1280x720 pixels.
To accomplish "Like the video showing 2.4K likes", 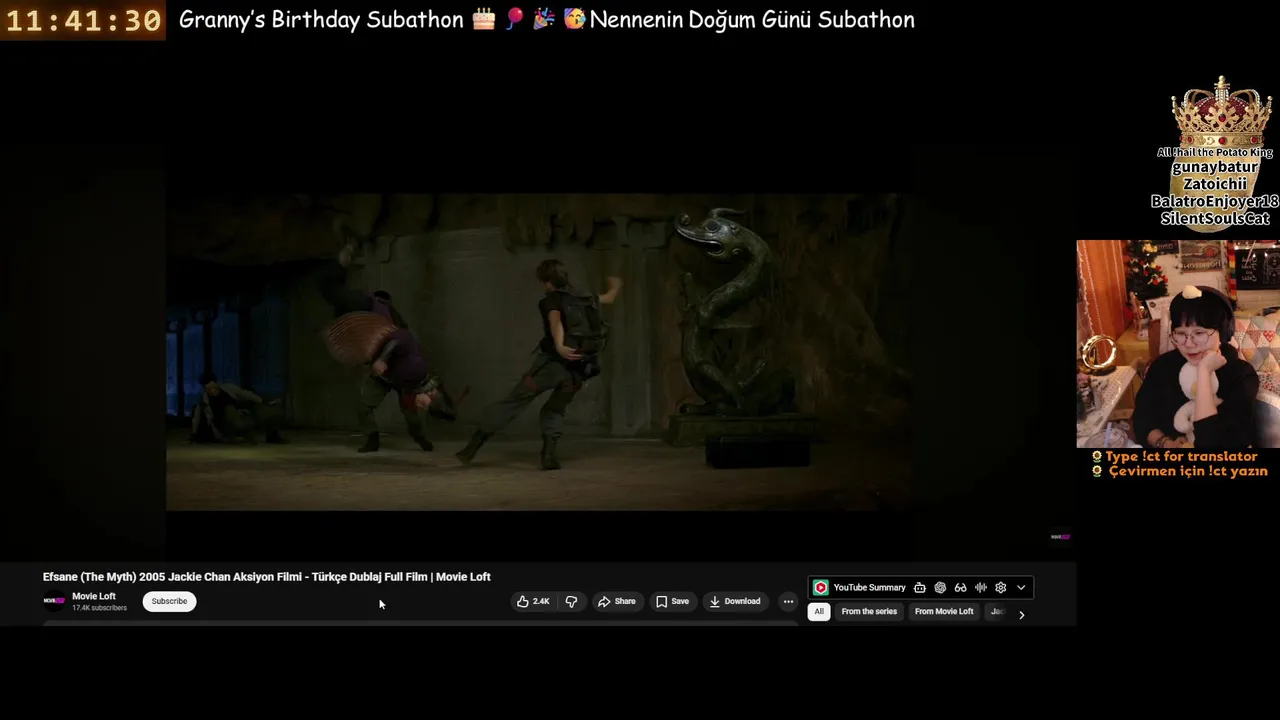I will point(533,601).
